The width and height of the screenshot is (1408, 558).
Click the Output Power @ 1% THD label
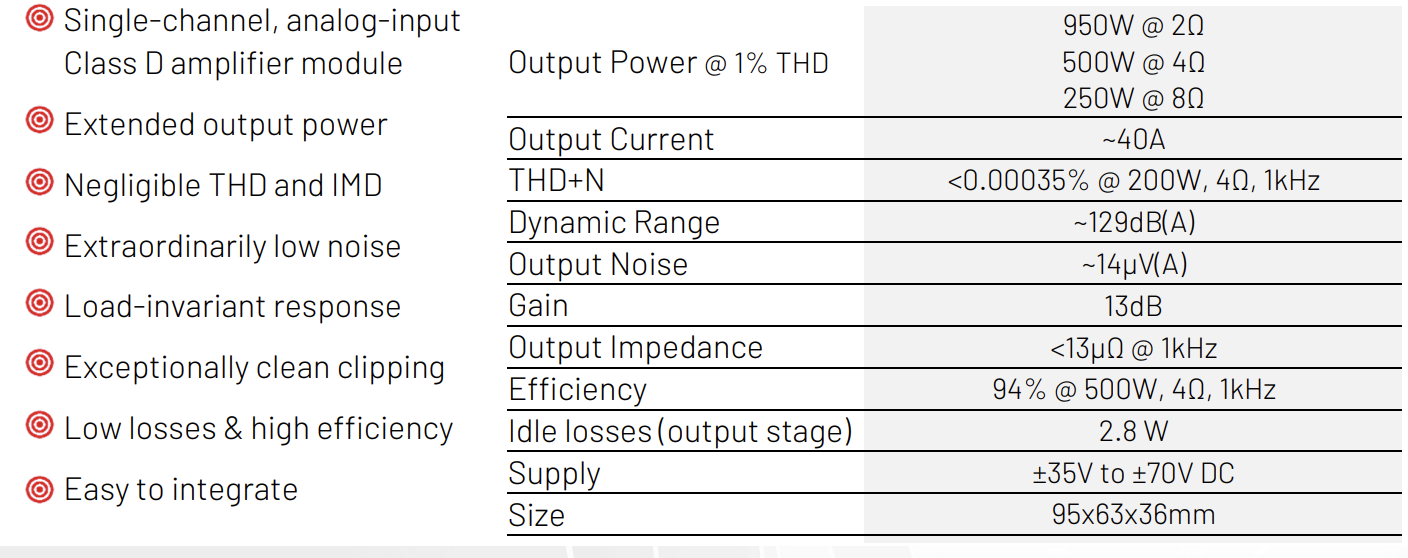coord(668,63)
